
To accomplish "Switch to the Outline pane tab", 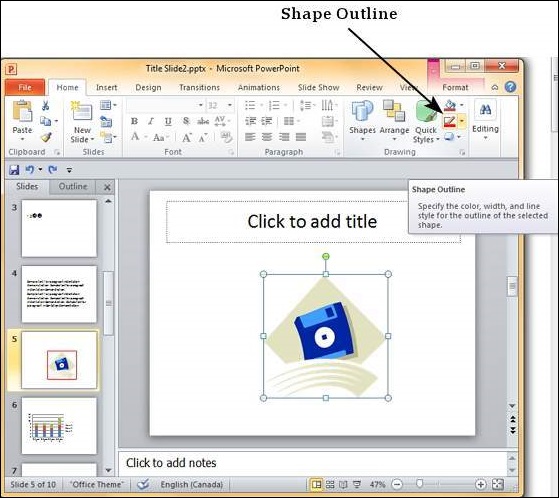I will pyautogui.click(x=73, y=186).
